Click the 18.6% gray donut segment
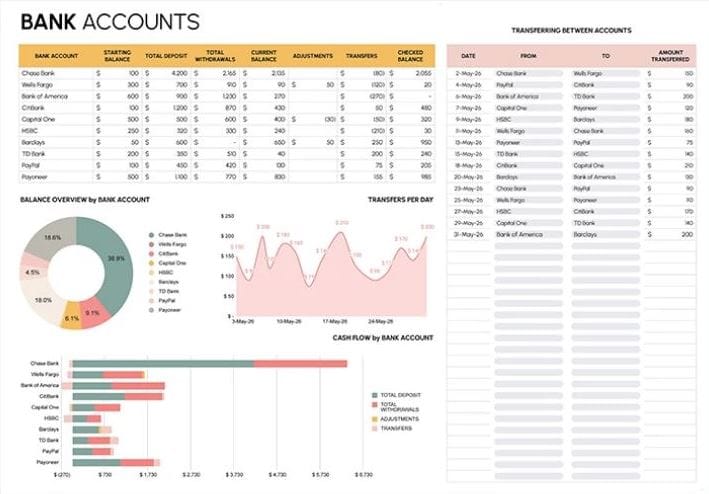Viewport: 709px width, 494px height. pos(52,238)
